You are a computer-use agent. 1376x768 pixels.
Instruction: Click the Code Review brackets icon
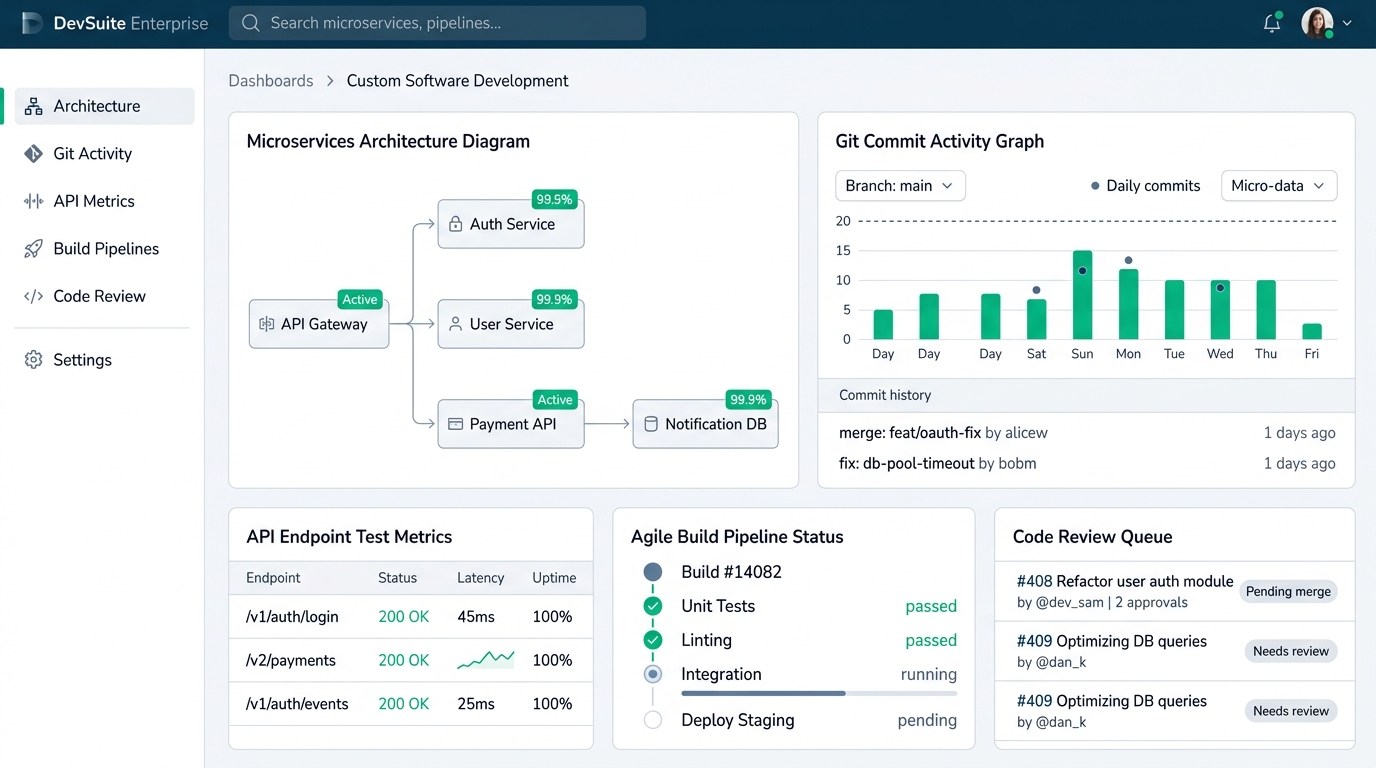pyautogui.click(x=34, y=296)
